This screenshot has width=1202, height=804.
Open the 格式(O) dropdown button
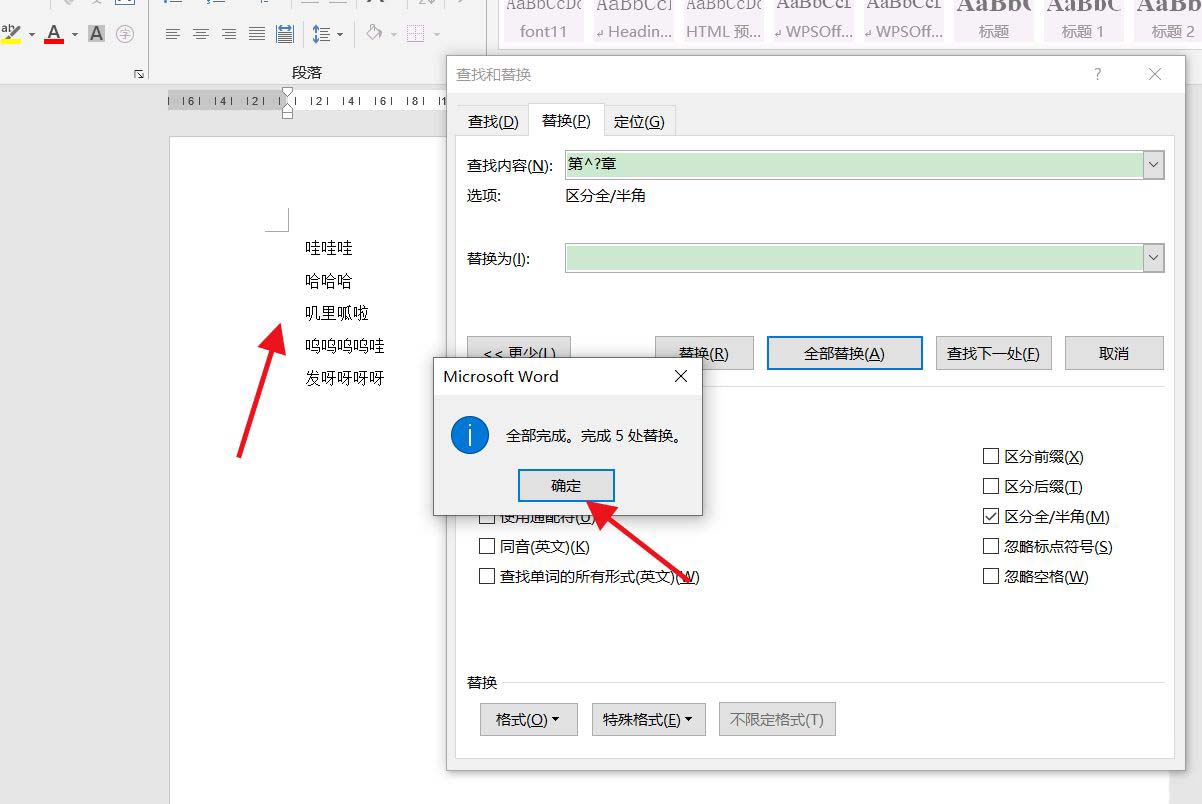(x=528, y=719)
